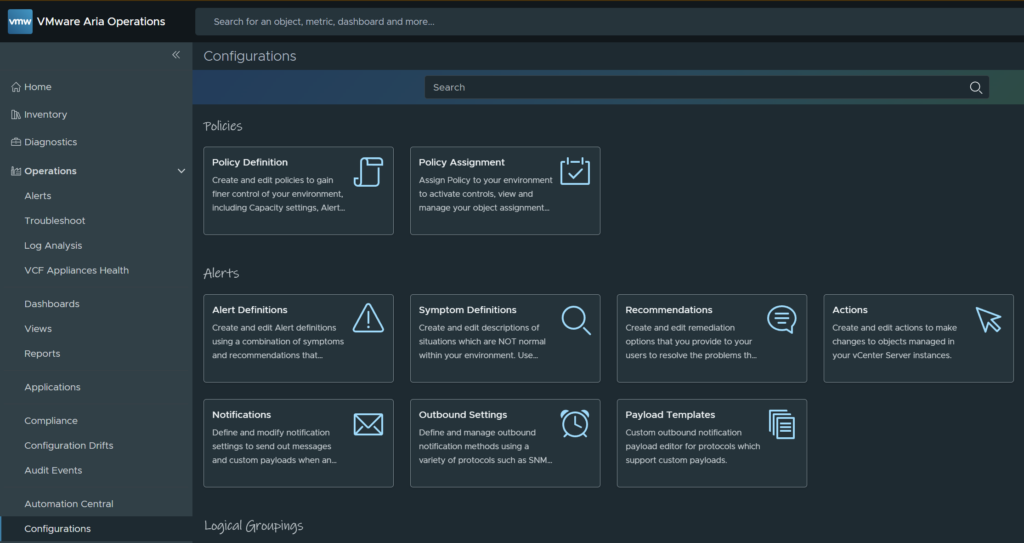The width and height of the screenshot is (1024, 543).
Task: Click the global object and metric search box
Action: [609, 22]
